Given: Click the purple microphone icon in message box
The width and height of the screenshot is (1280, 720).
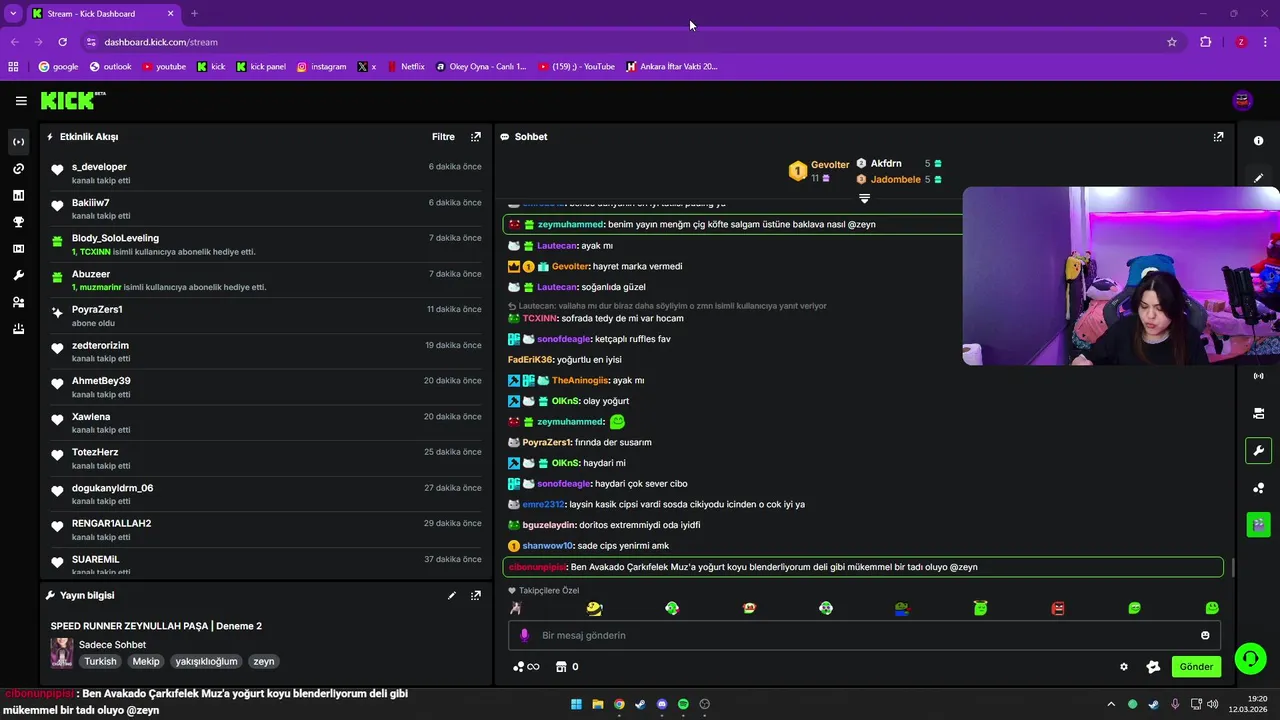Looking at the screenshot, I should click(524, 635).
